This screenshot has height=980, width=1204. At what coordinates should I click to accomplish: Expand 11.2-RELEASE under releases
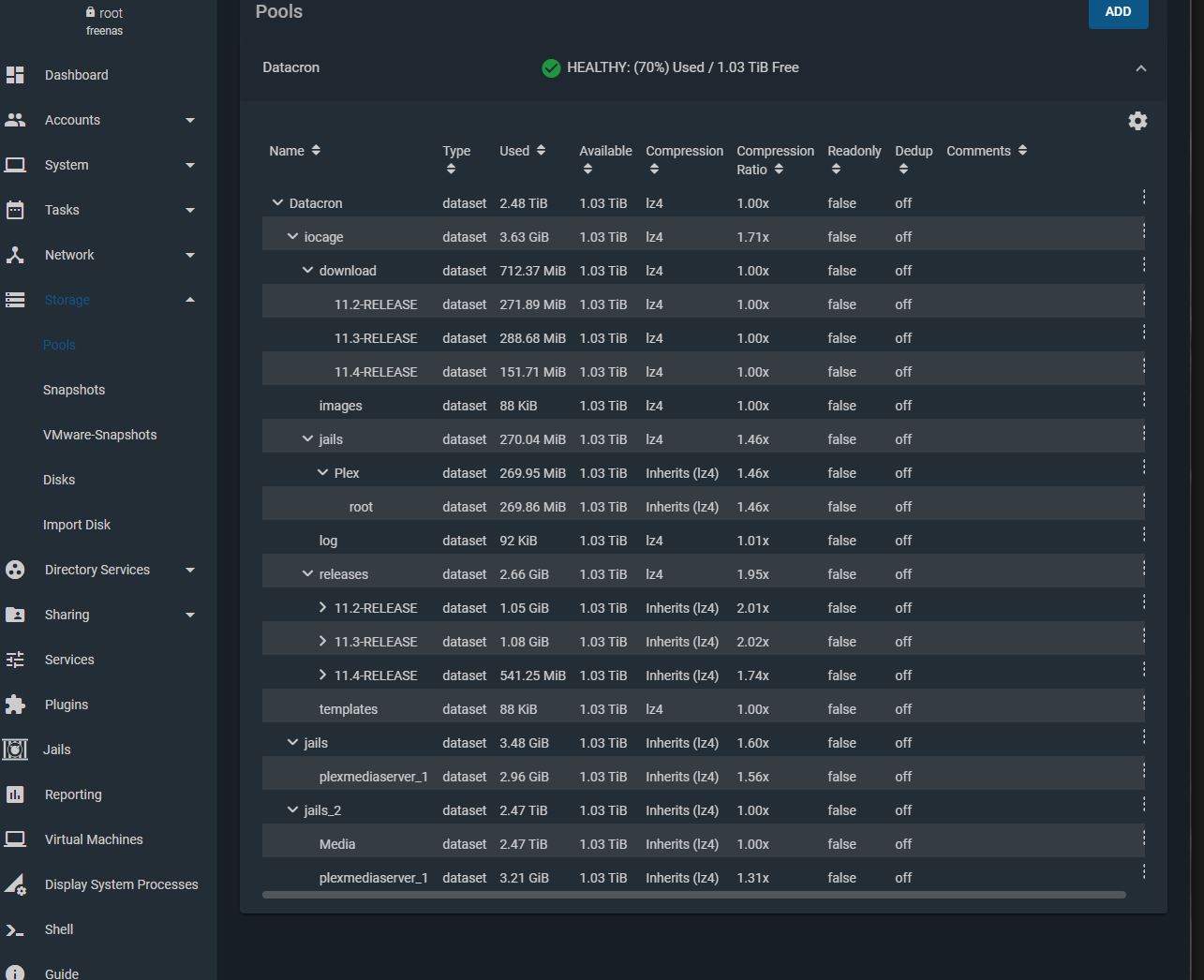[322, 607]
